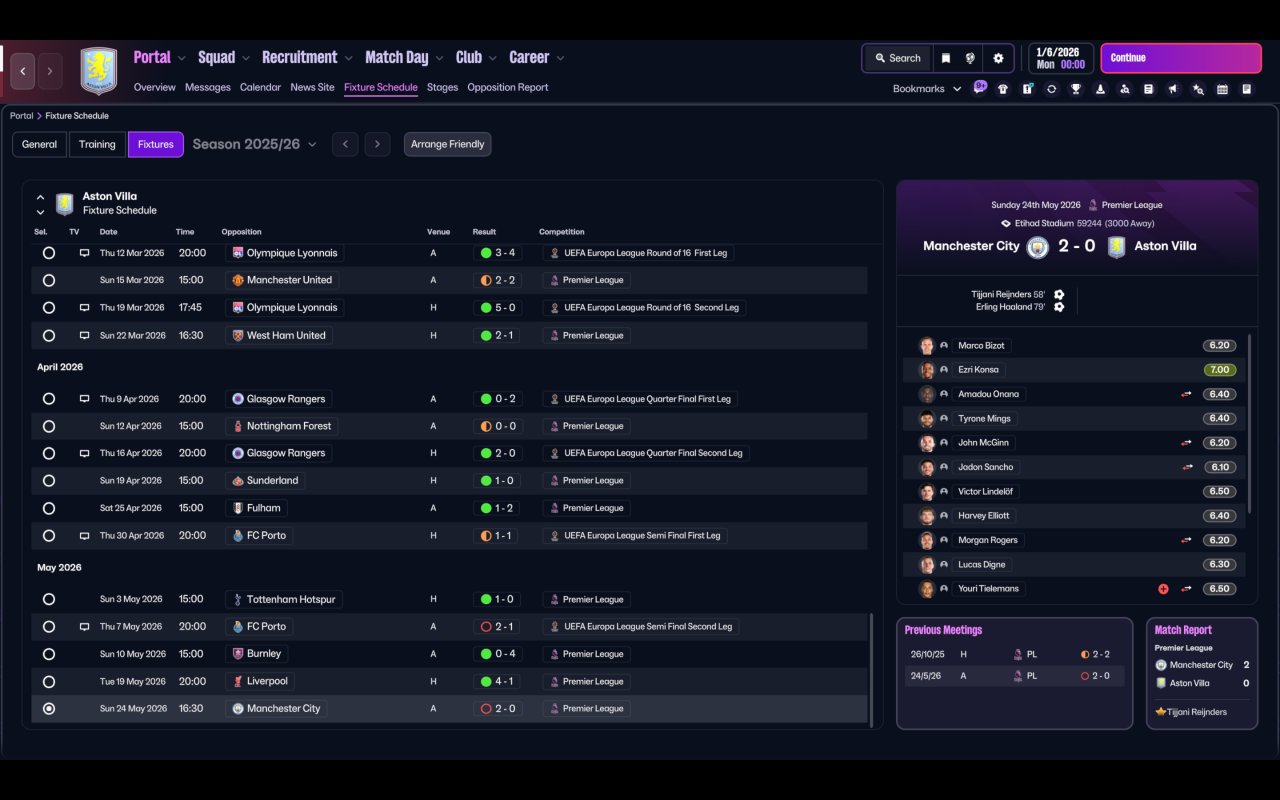
Task: Select the Manchester United fixture radio button
Action: [49, 281]
